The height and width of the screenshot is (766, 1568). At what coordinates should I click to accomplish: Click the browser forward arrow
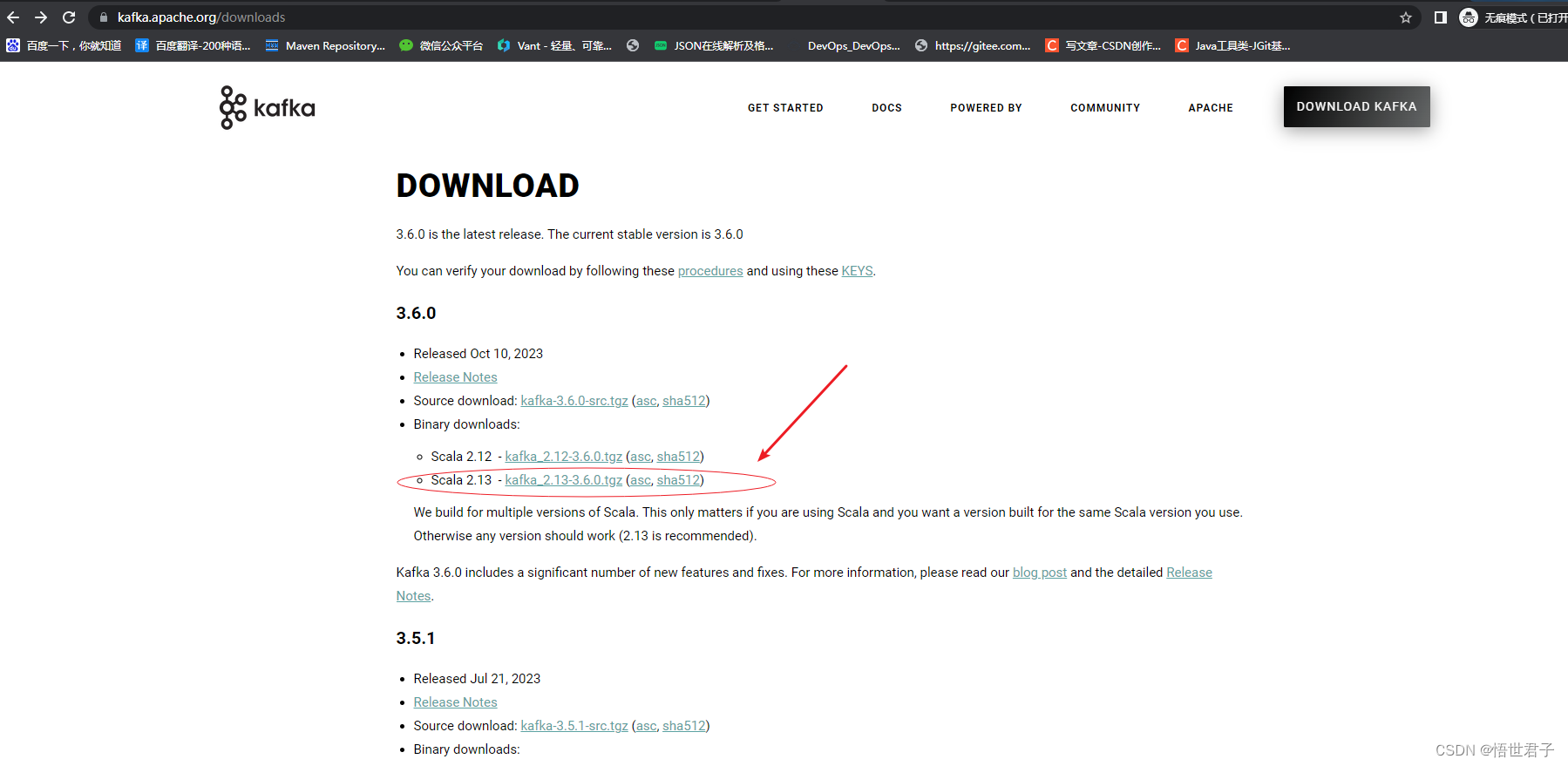(41, 17)
